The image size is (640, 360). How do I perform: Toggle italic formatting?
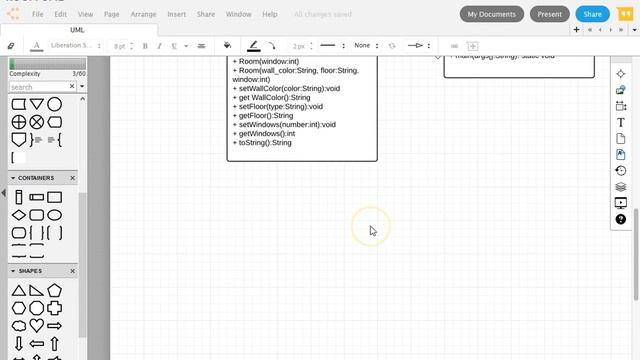tap(160, 46)
